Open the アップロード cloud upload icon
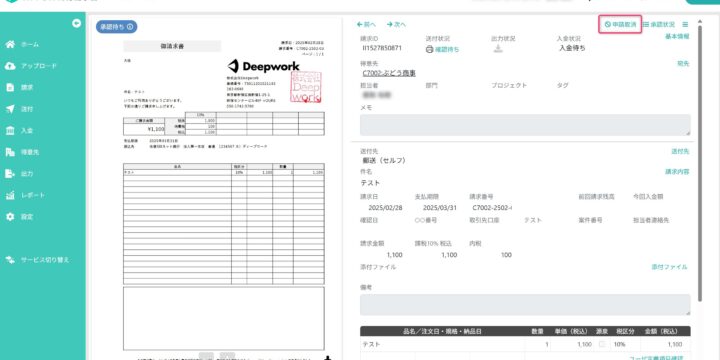The image size is (720, 360). click(10, 66)
